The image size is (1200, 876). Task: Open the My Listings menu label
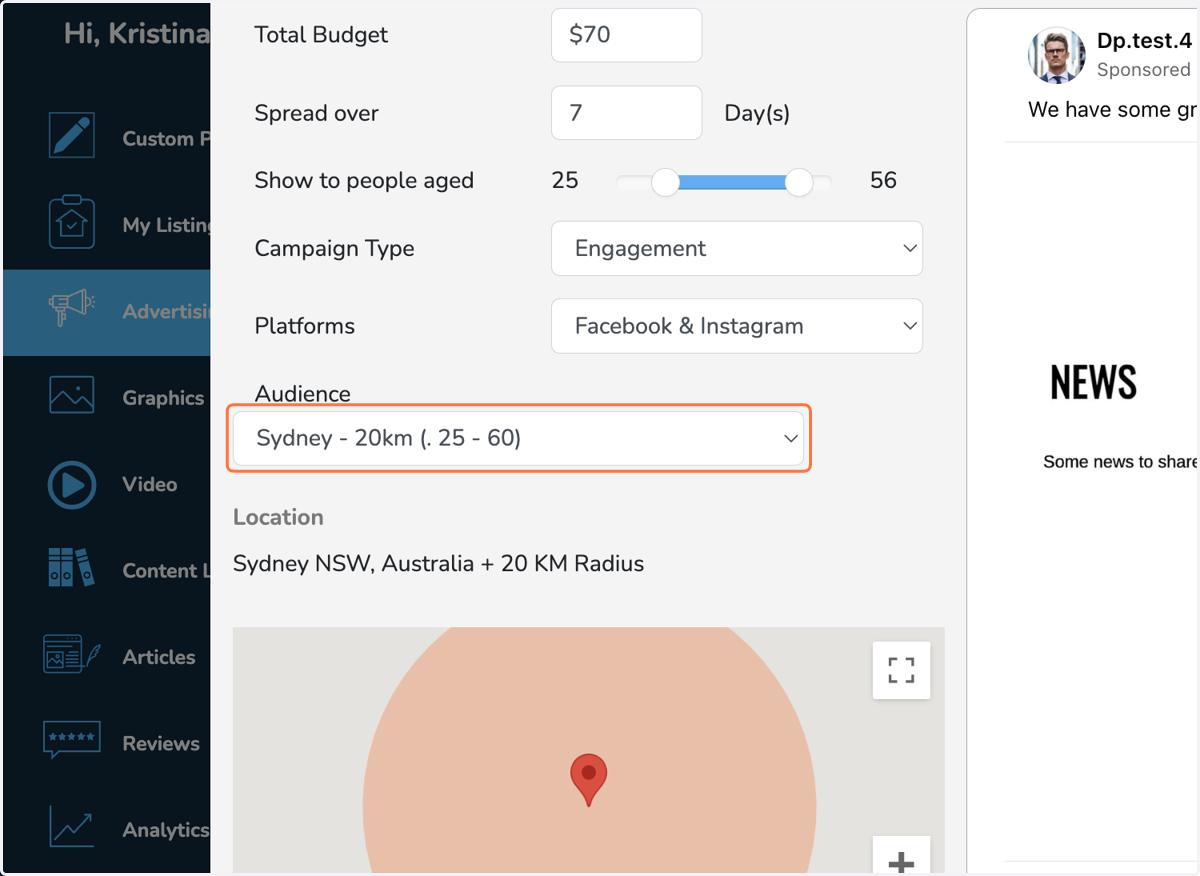(x=166, y=225)
